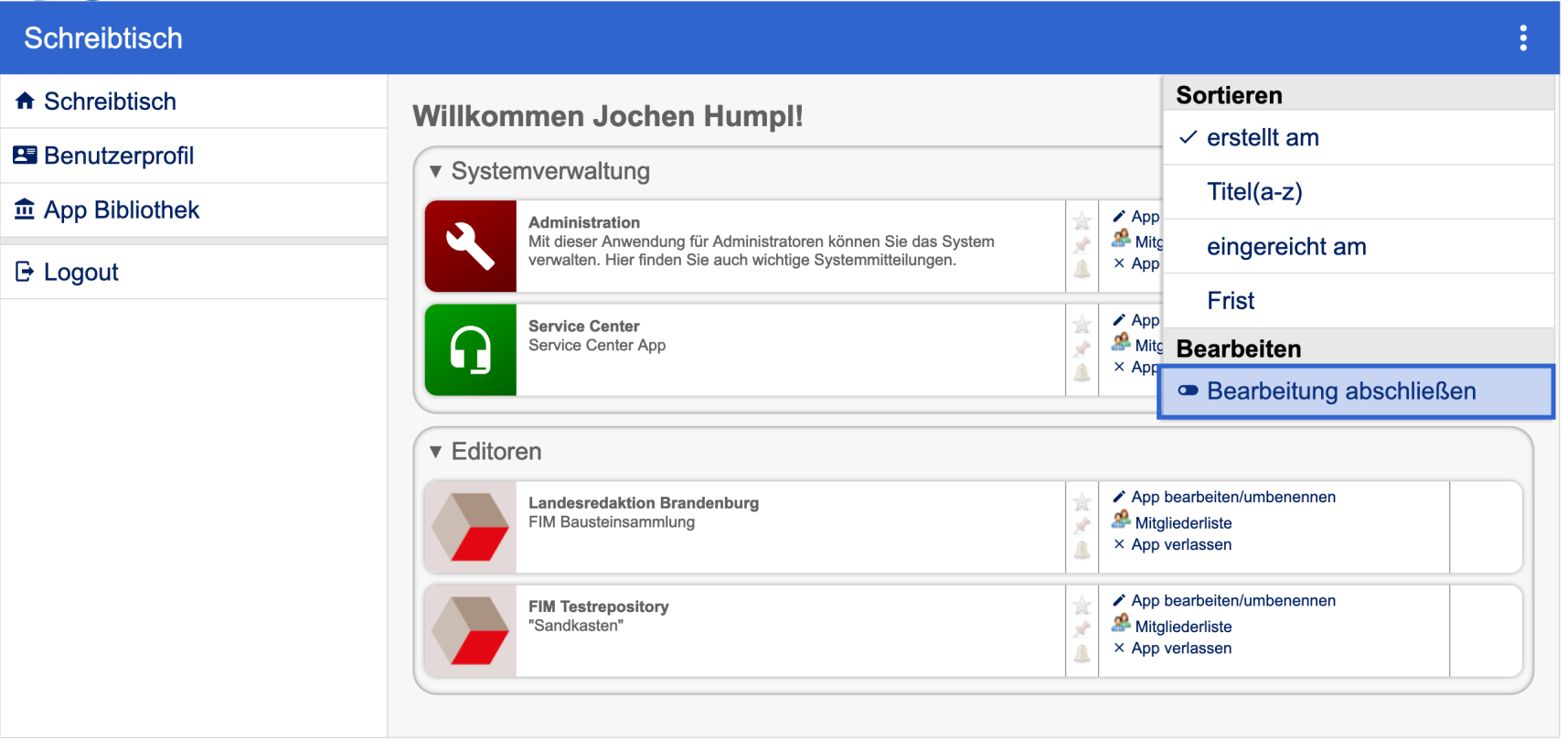Screen dimensions: 1568x751
Task: Click the star icon for FIM Testrepository
Action: point(1082,606)
